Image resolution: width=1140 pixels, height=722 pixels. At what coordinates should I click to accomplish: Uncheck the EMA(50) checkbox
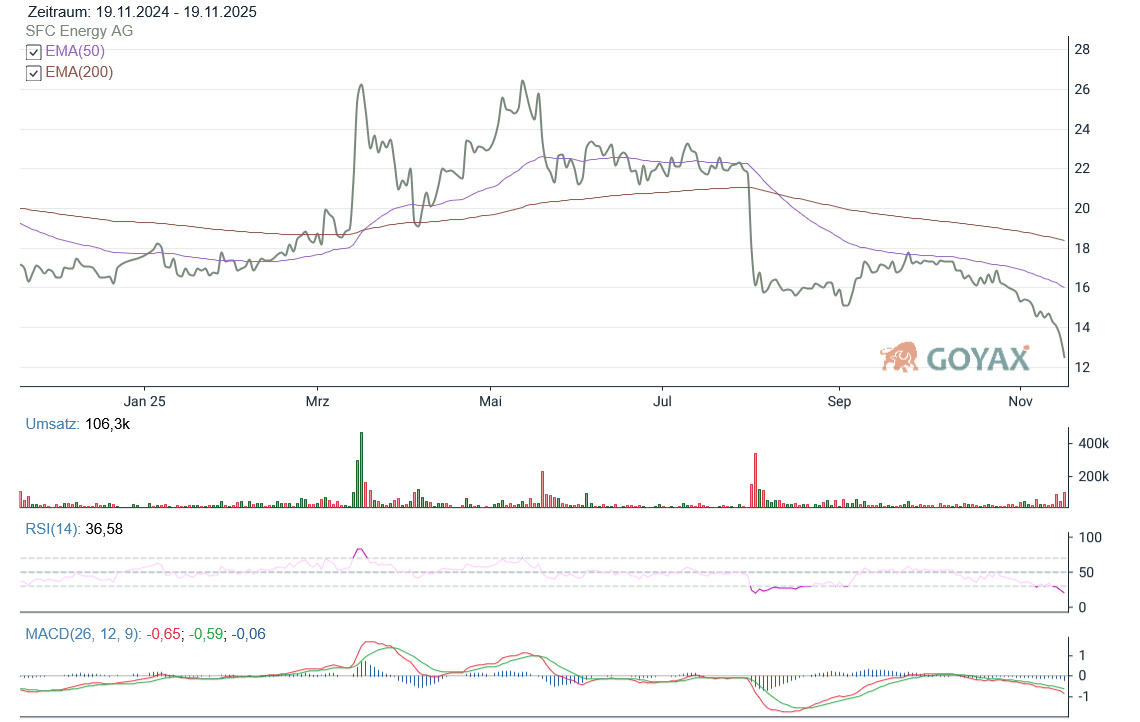[33, 52]
